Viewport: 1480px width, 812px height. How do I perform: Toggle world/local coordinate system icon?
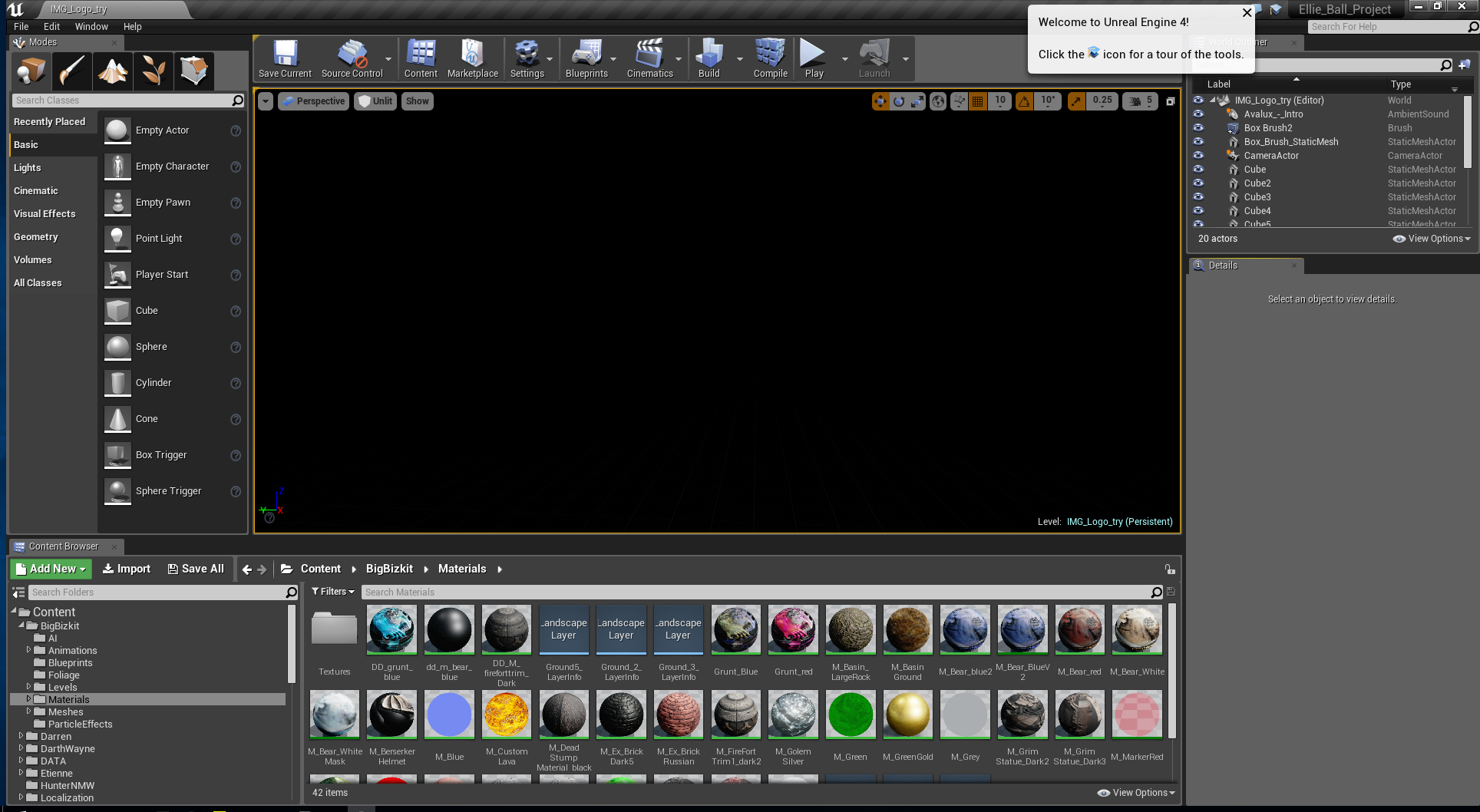click(938, 101)
